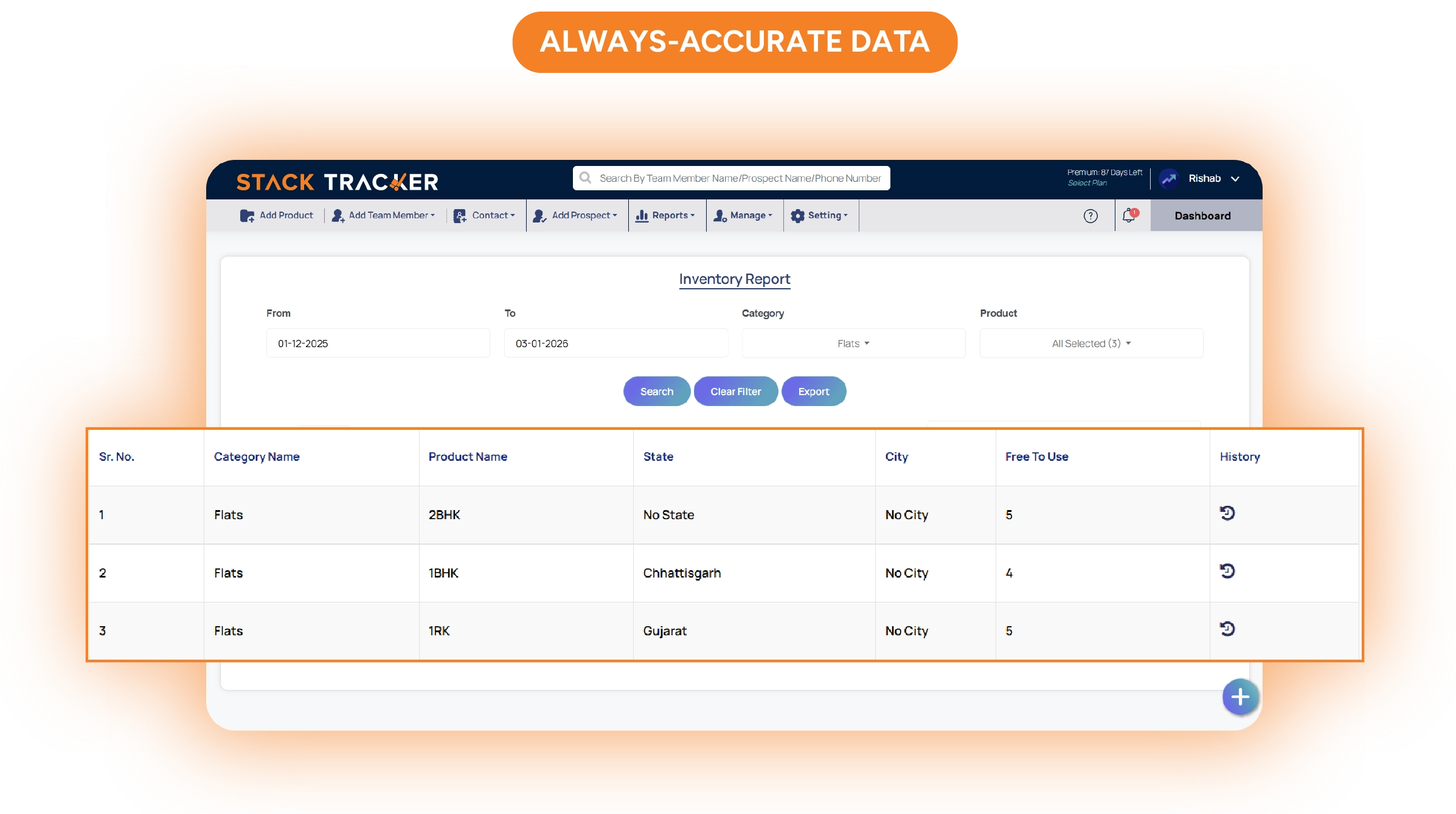Image resolution: width=1456 pixels, height=814 pixels.
Task: View history for the 2BHK row
Action: [1227, 513]
